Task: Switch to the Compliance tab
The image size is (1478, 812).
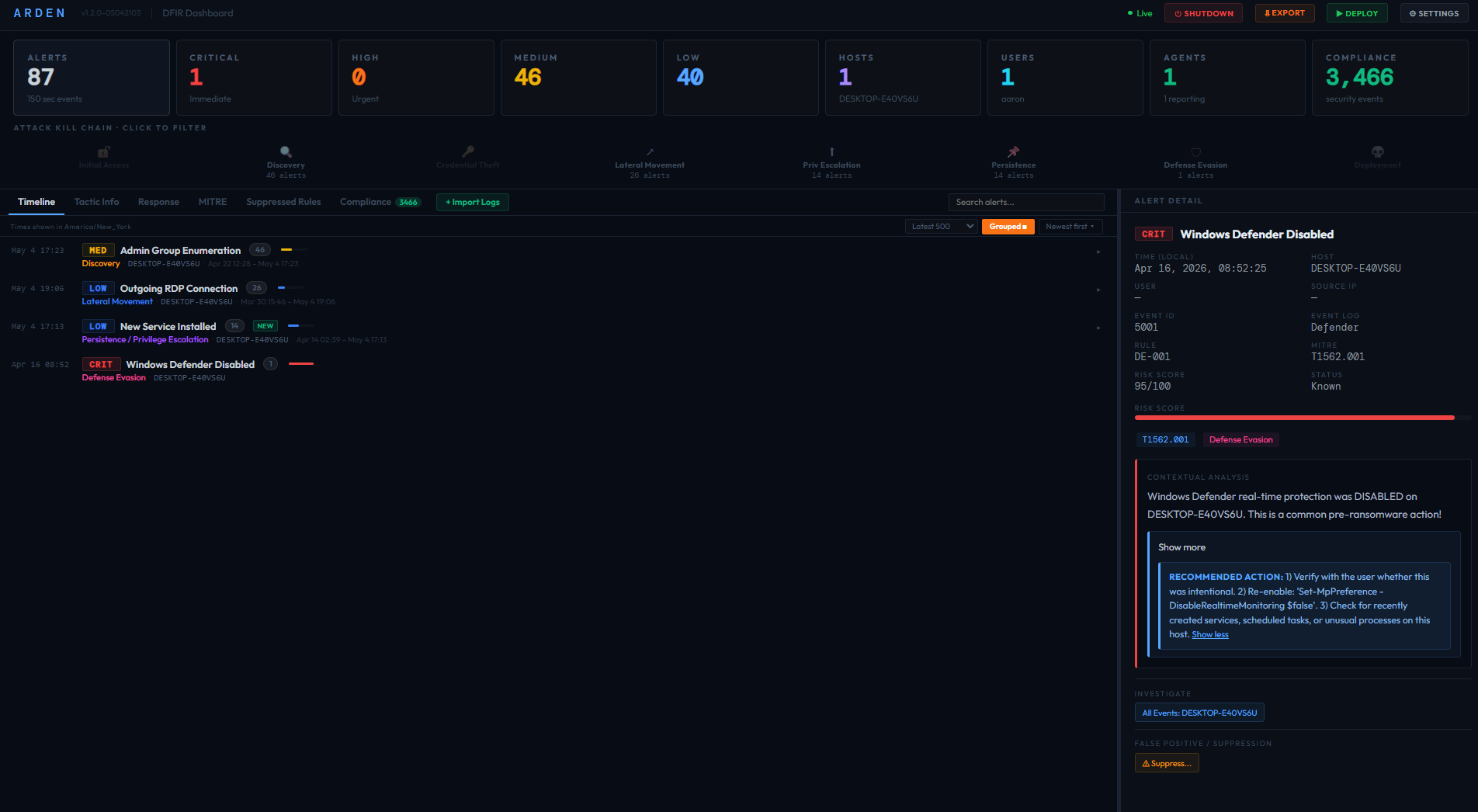Action: (x=380, y=202)
